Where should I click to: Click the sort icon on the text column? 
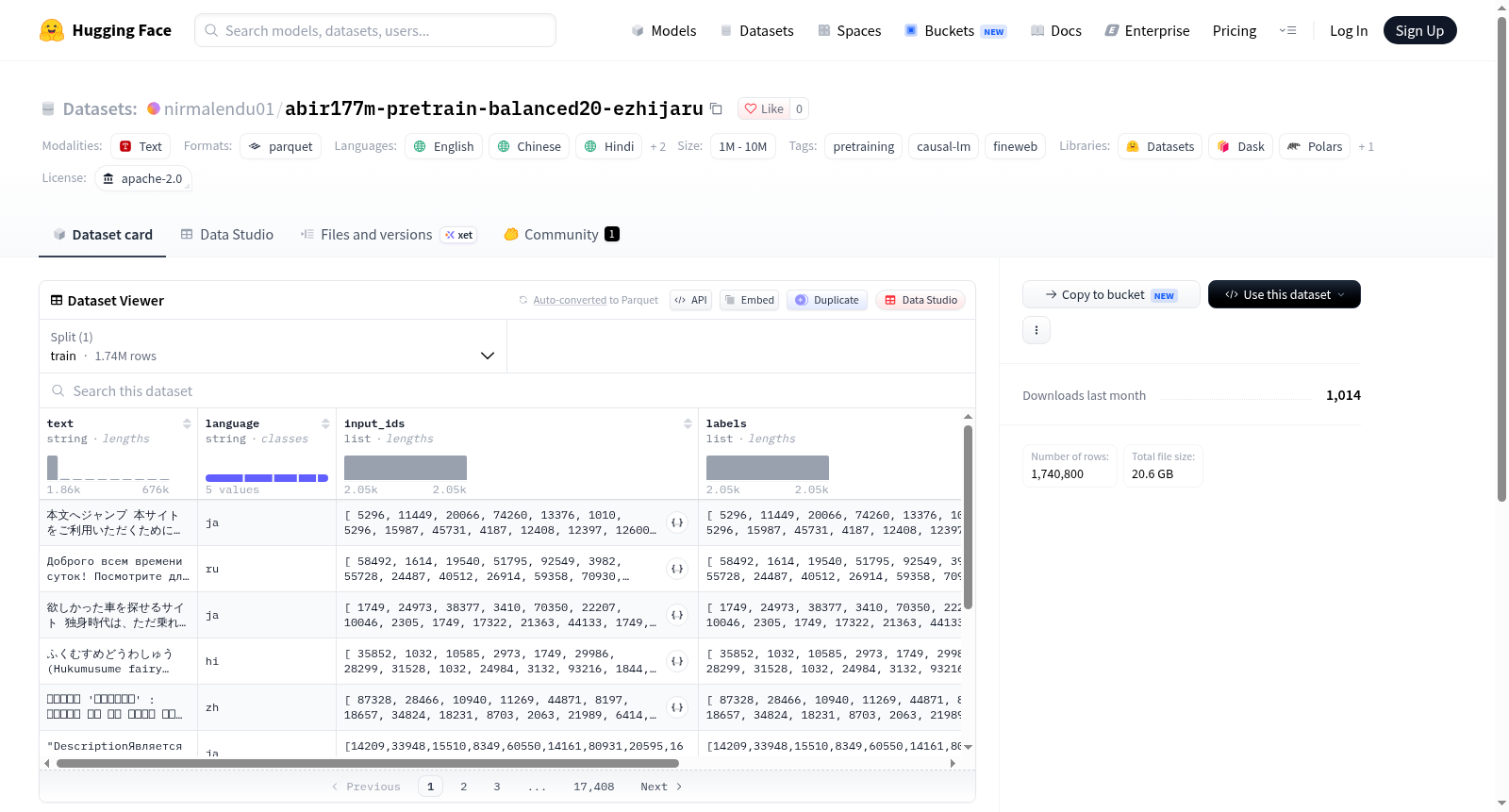187,423
